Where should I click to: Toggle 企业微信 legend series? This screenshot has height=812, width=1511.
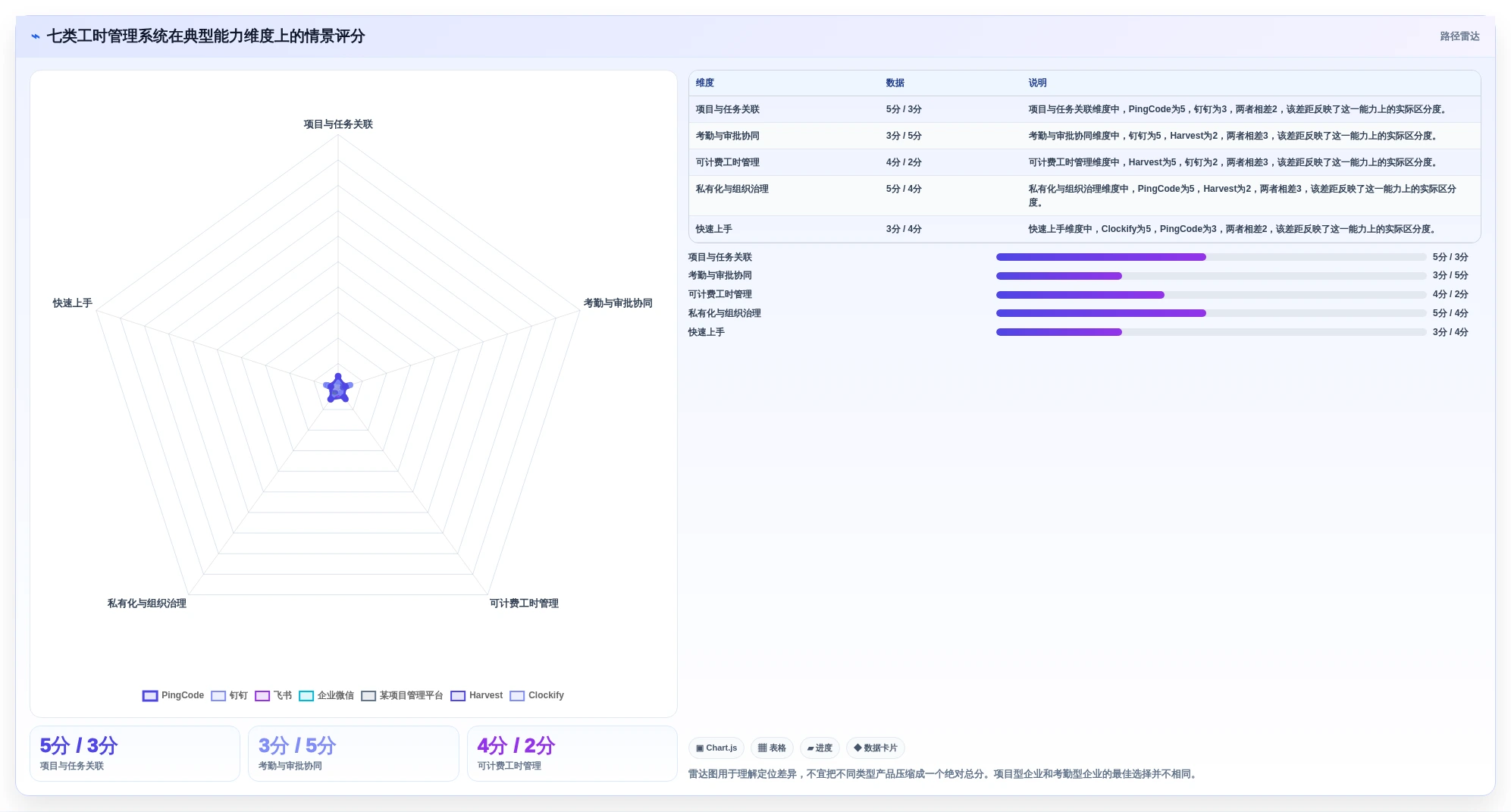[x=326, y=695]
